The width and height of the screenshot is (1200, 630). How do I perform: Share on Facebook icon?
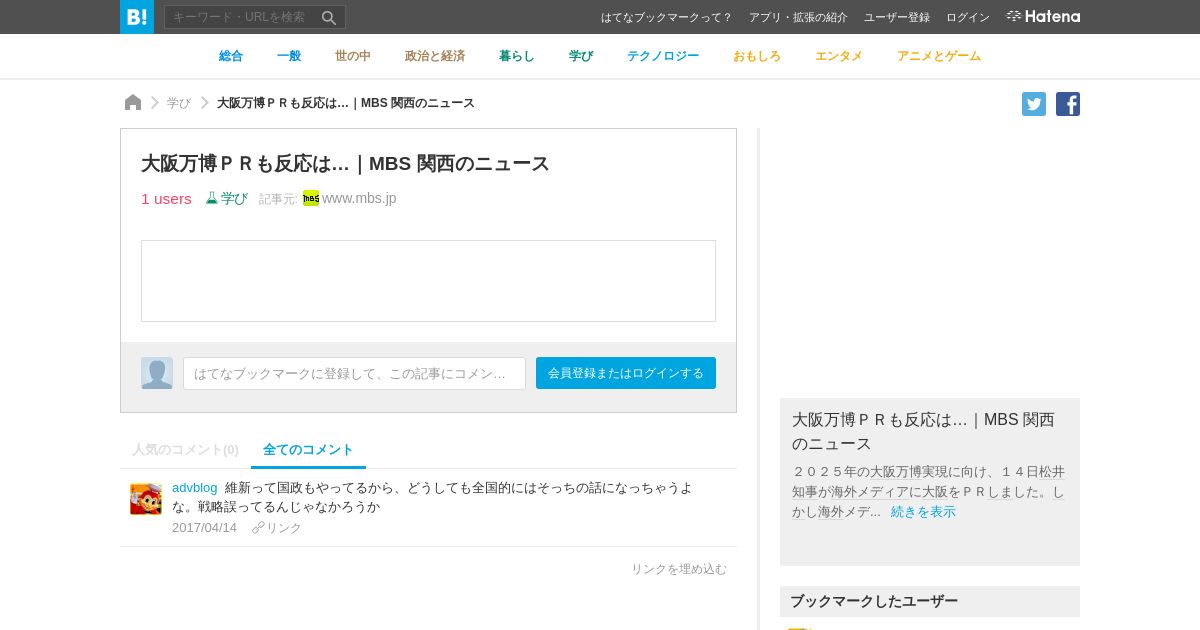1068,104
